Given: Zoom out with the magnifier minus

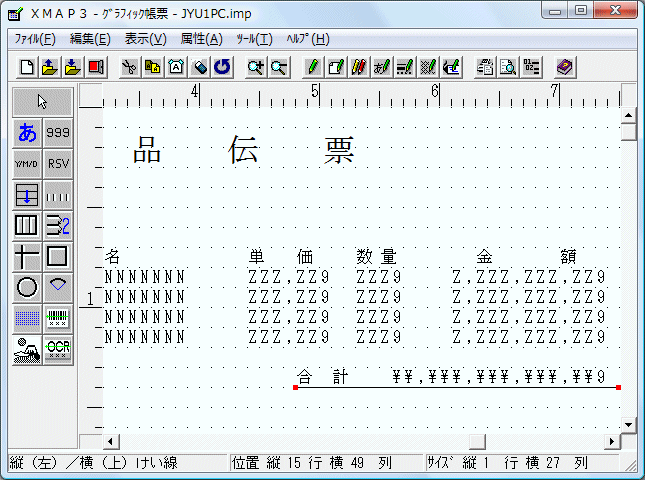Looking at the screenshot, I should 279,67.
